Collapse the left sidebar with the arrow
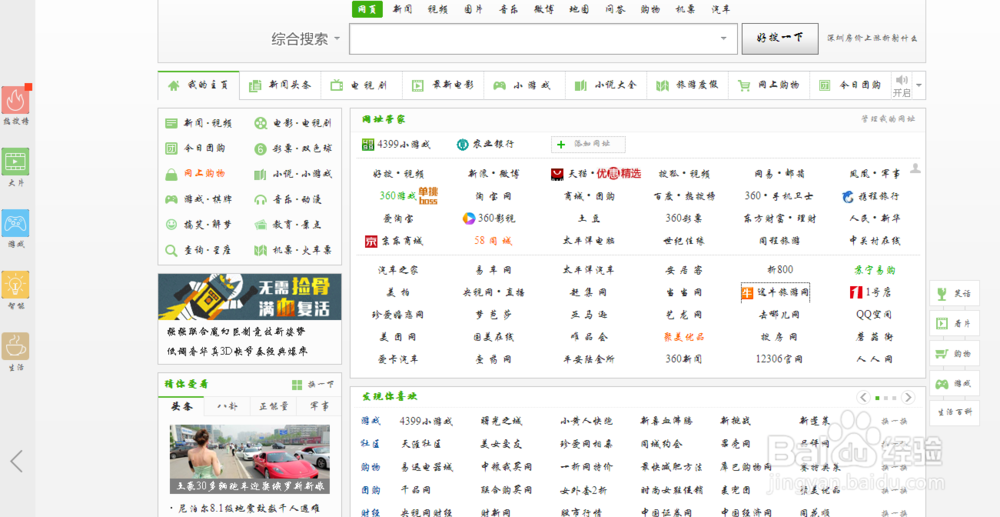 pyautogui.click(x=17, y=460)
